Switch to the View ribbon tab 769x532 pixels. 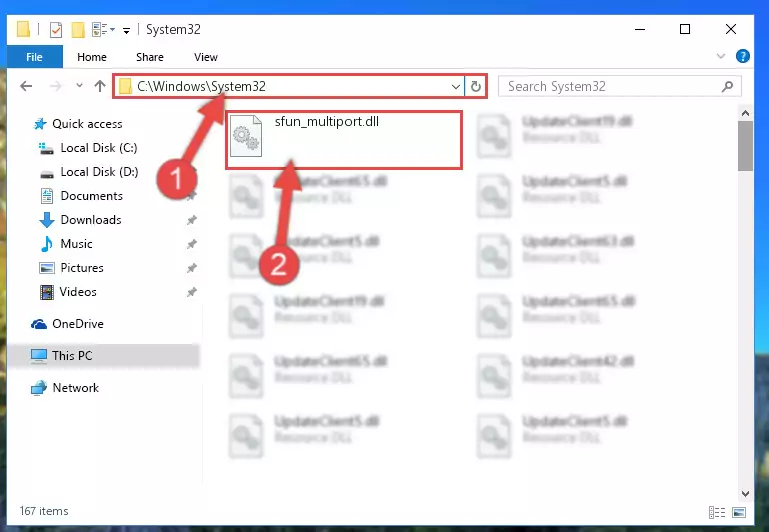205,57
